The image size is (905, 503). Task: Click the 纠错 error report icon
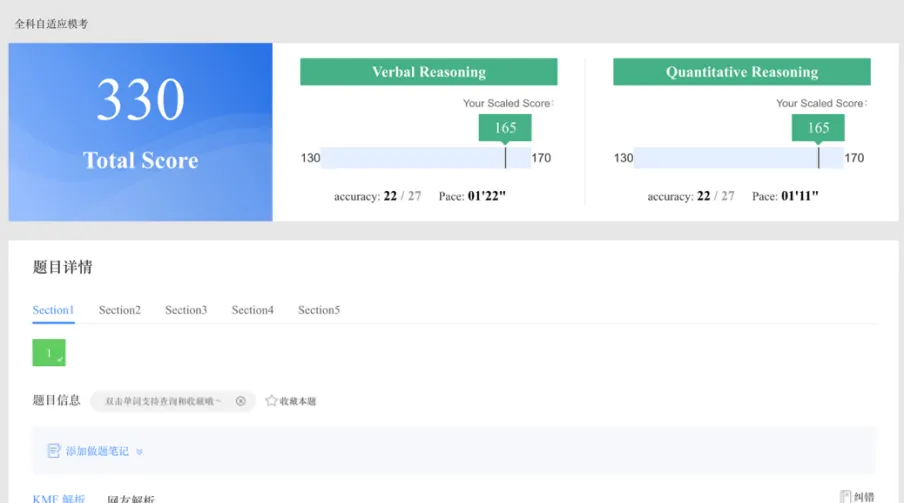click(x=846, y=496)
